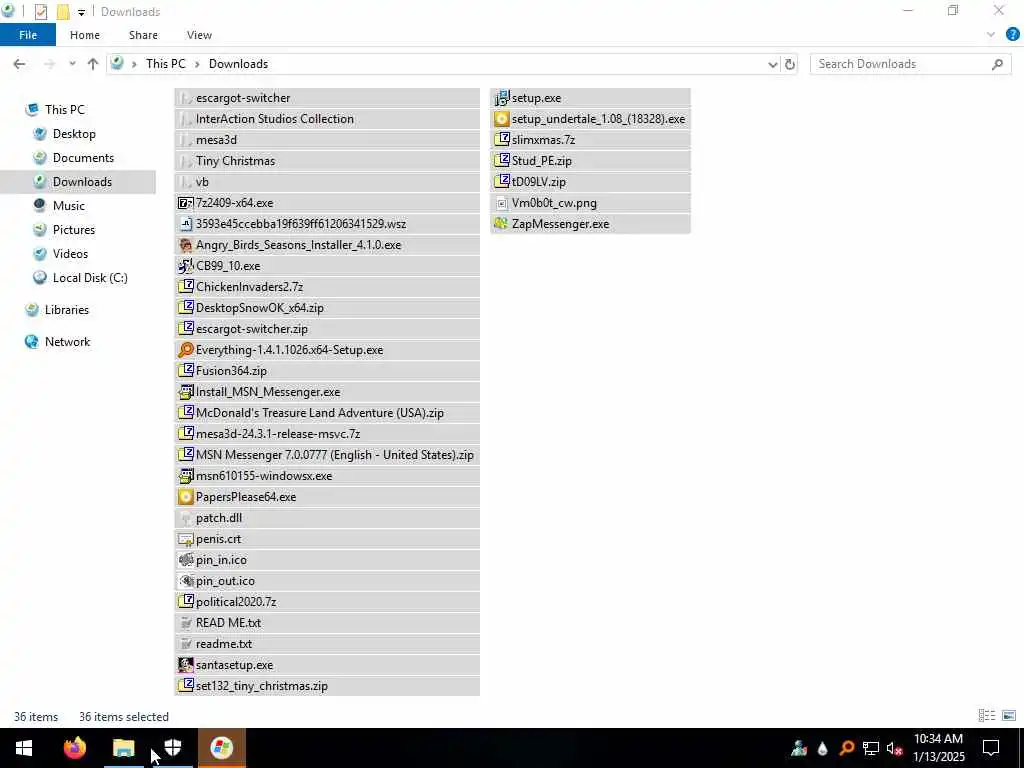Click the Vm0b0t_cw.png image icon

502,203
